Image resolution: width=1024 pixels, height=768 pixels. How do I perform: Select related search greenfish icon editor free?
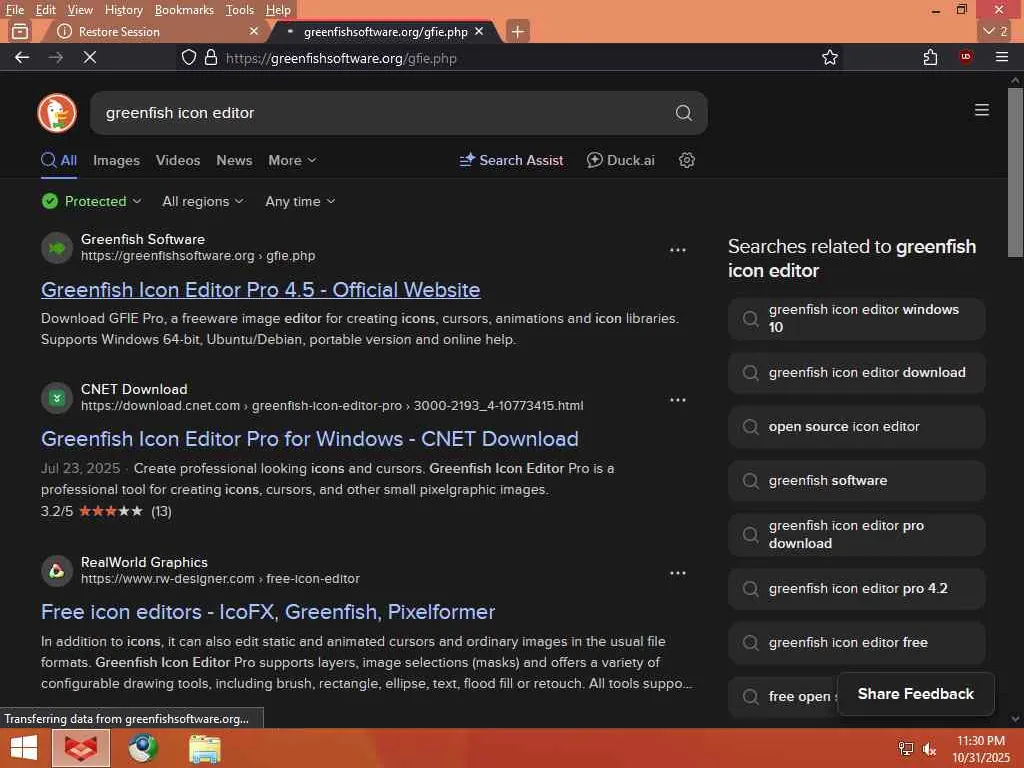coord(856,643)
